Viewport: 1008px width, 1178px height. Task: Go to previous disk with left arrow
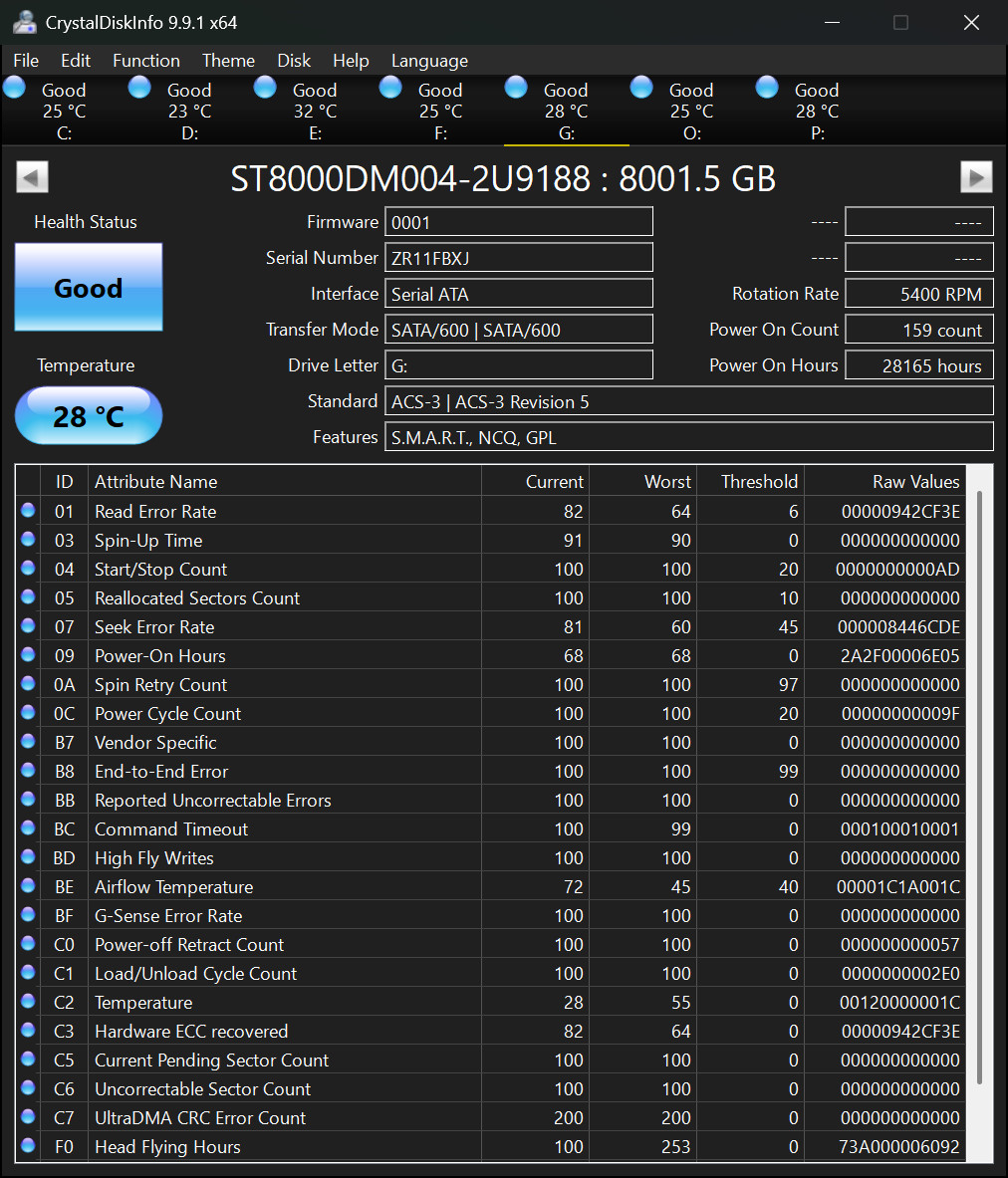click(x=32, y=177)
